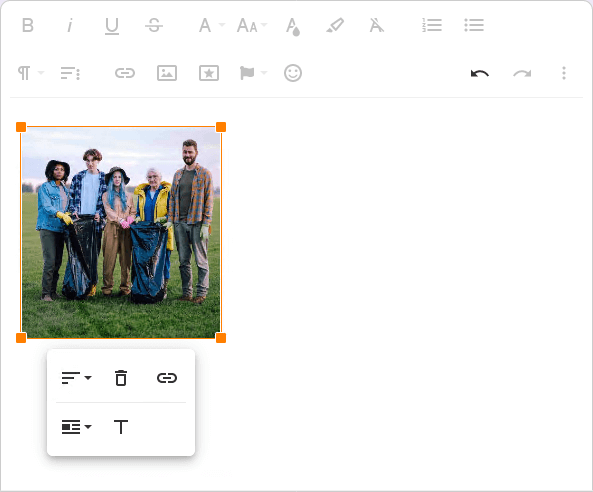Add link to image in popup
This screenshot has width=593, height=492.
pos(167,378)
